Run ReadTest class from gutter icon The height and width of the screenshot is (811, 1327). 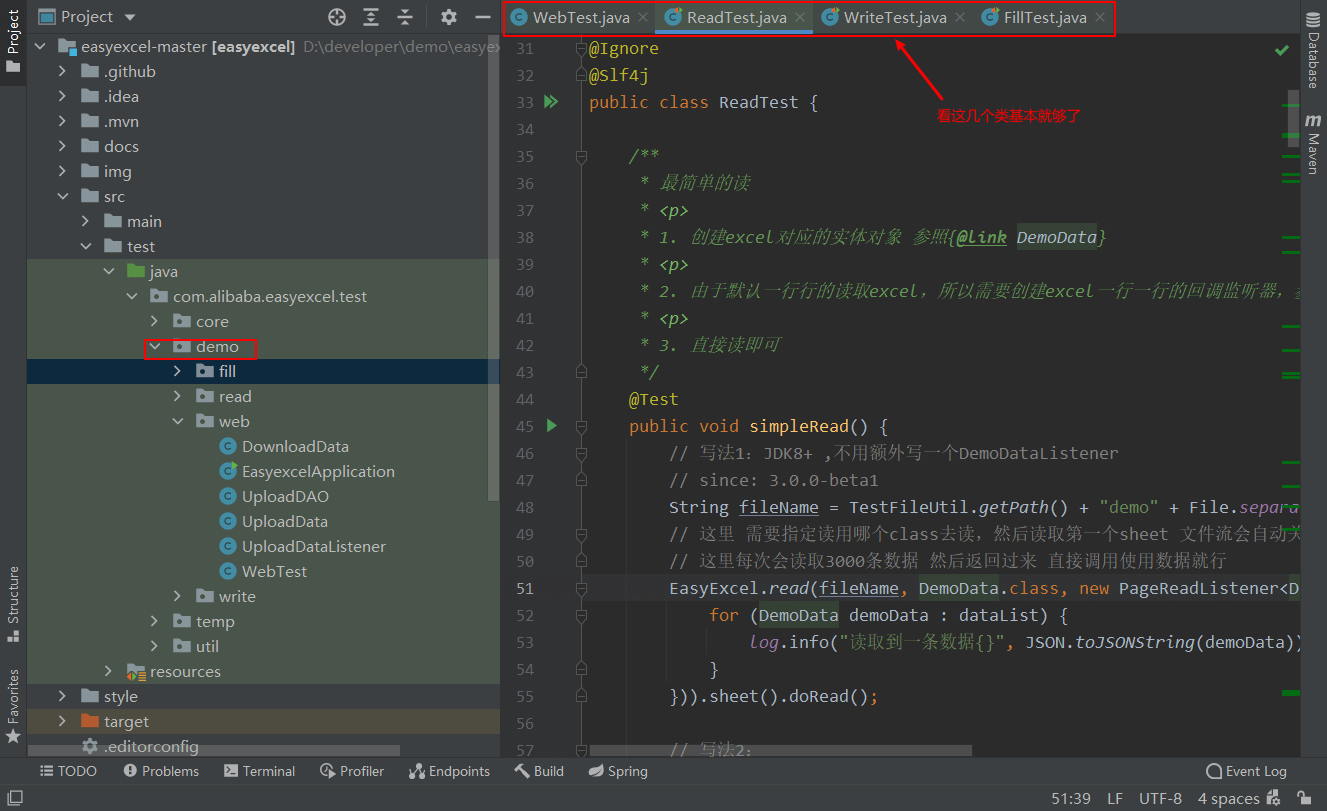click(550, 102)
